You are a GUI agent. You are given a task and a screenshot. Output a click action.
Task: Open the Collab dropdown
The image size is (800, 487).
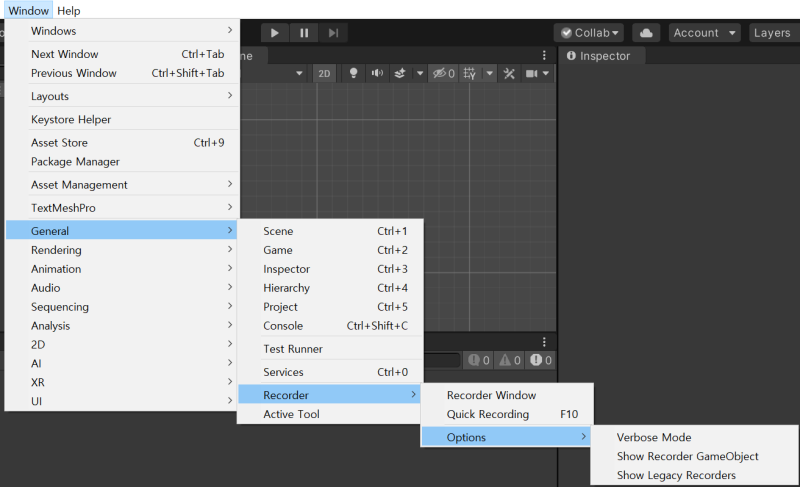pos(589,33)
